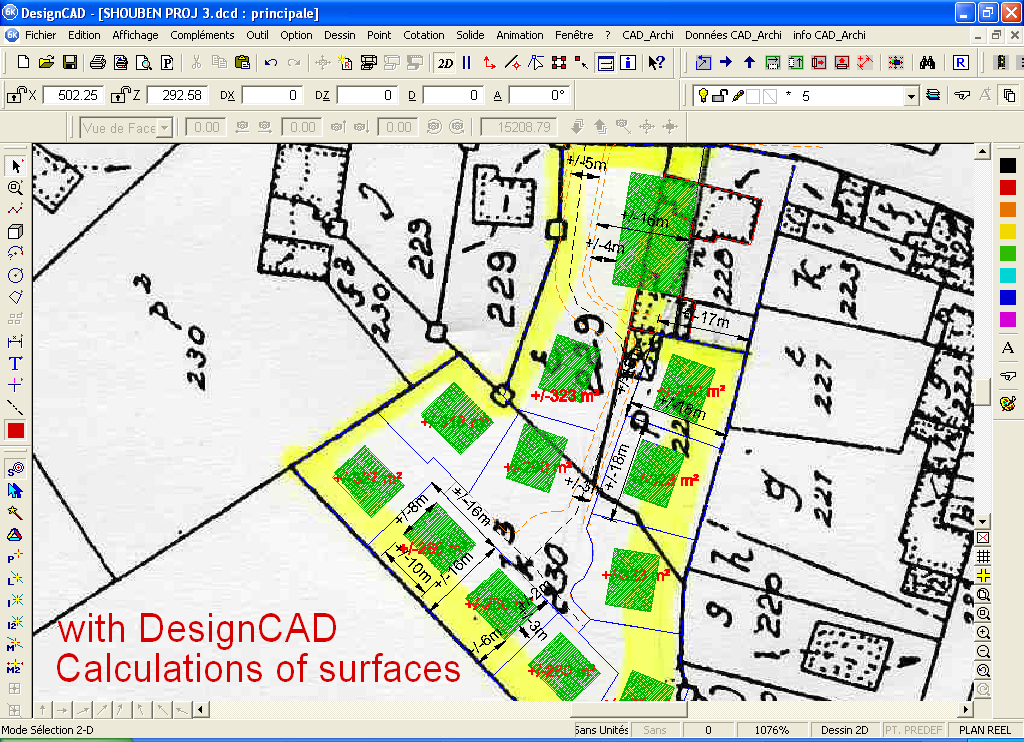This screenshot has width=1024, height=742.
Task: Open the layer selector dropdown showing 5
Action: [x=910, y=95]
